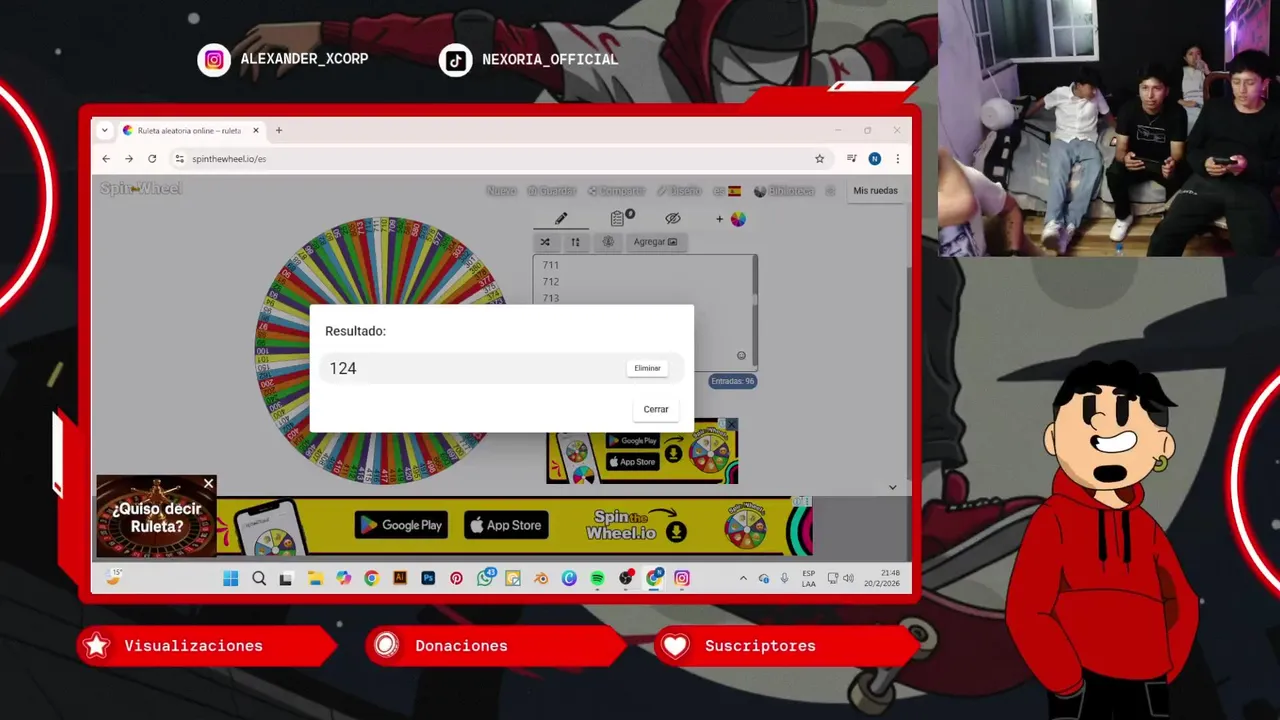The width and height of the screenshot is (1280, 720).
Task: Click the AI gear icon button in the entries toolbar
Action: [608, 242]
